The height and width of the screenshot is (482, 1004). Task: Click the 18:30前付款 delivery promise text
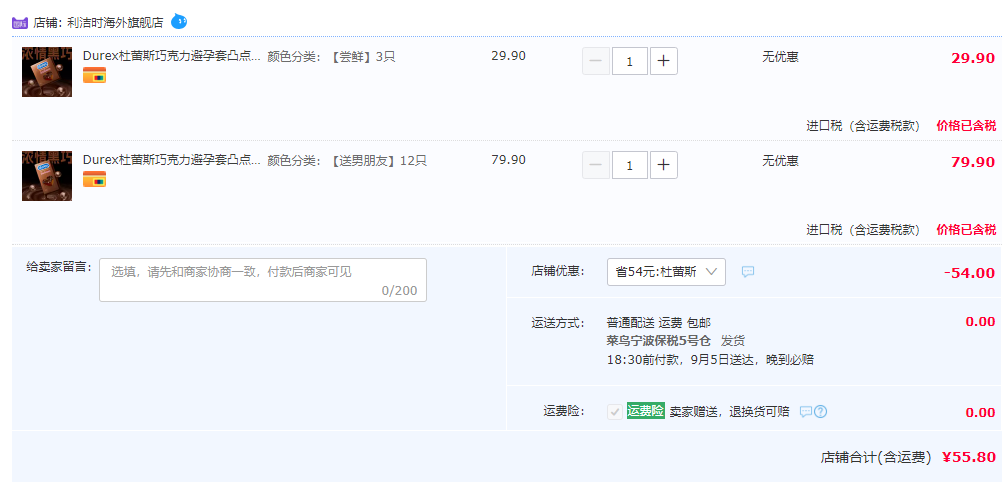(710, 360)
